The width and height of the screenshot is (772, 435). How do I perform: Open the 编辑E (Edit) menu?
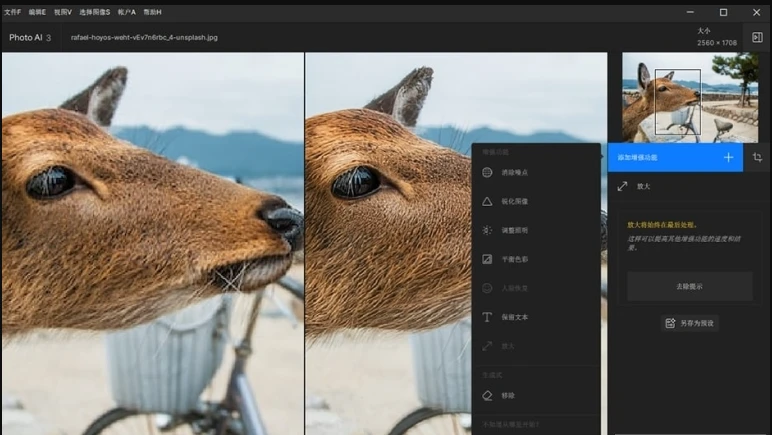point(37,12)
